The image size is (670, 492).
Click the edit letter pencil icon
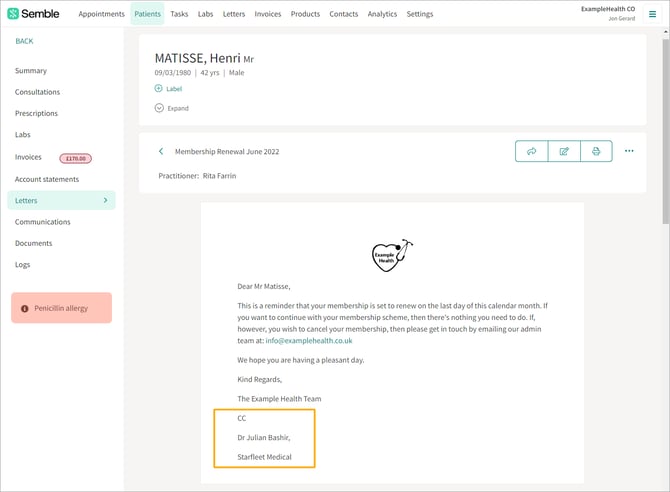coord(564,151)
